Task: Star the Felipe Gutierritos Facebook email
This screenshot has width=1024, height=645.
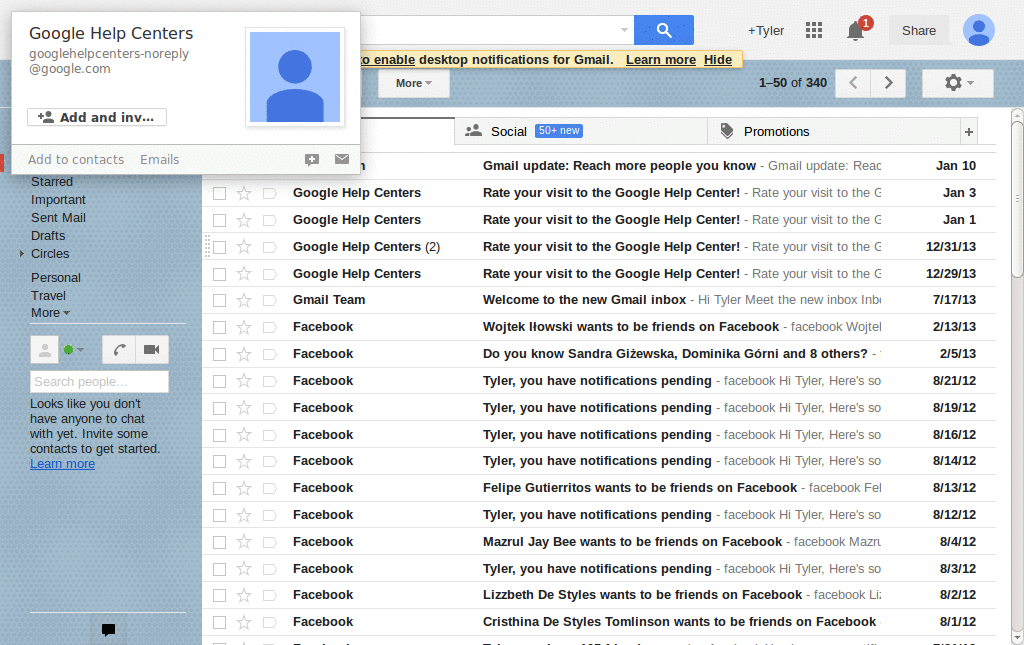Action: (244, 488)
